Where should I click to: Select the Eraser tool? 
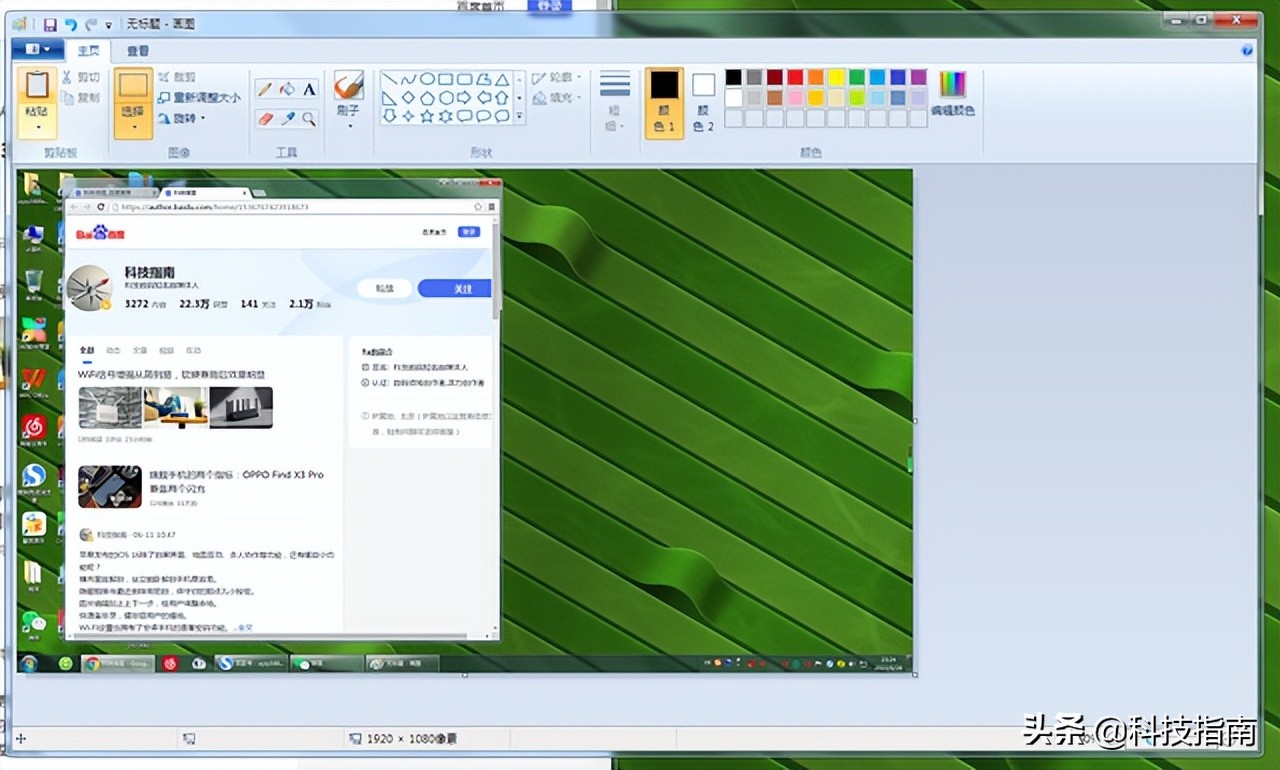(x=265, y=118)
